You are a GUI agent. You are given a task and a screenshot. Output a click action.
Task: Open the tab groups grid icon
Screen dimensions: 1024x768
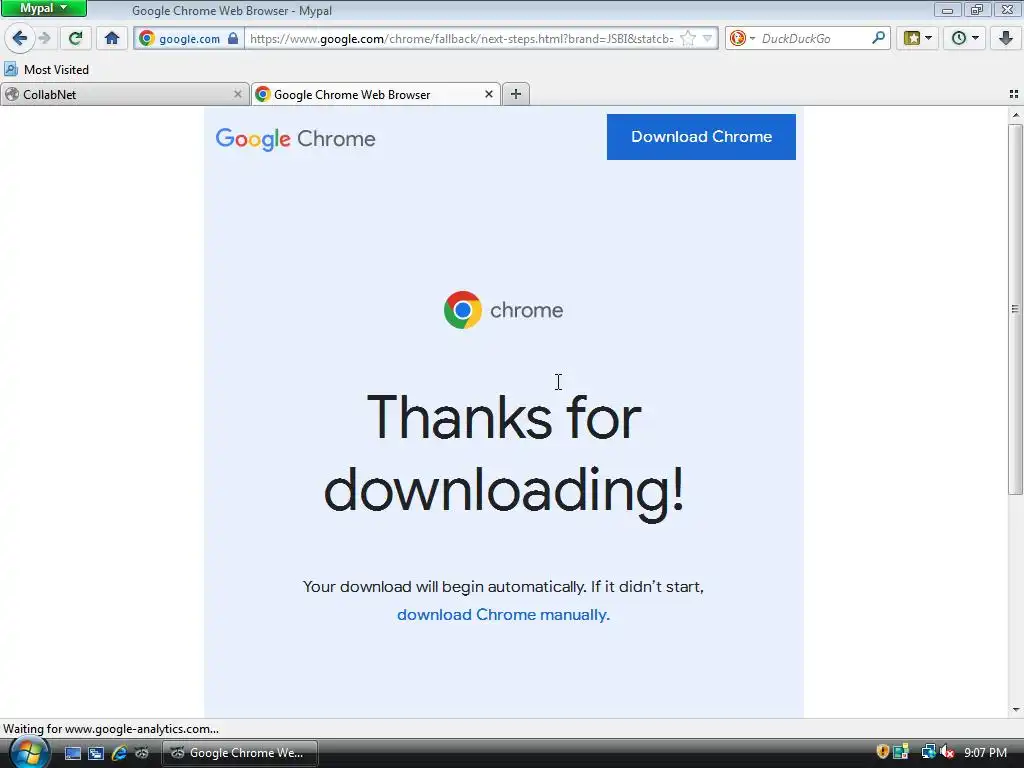[x=1014, y=94]
